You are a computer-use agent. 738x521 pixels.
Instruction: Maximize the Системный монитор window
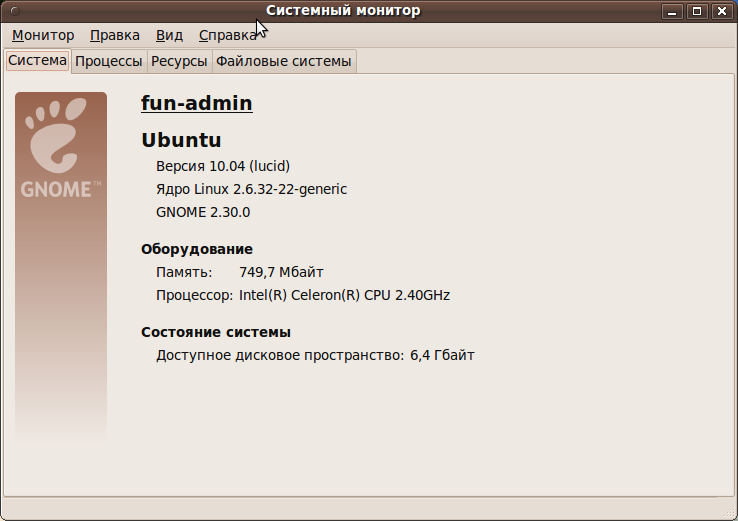[698, 11]
